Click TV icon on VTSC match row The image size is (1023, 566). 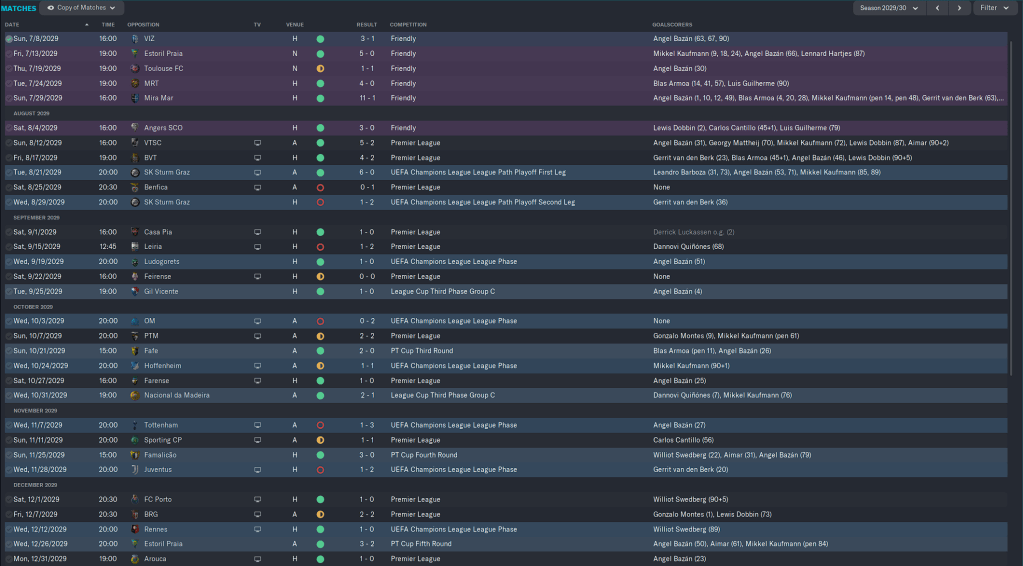pos(257,143)
